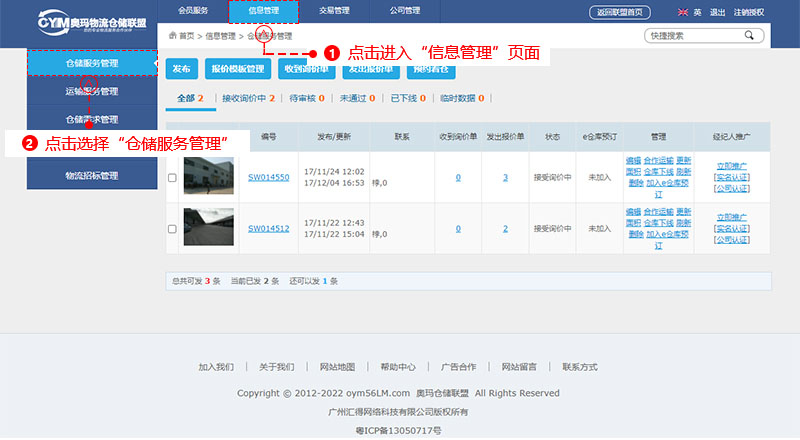
Task: Open listing number link SW014550
Action: 268,178
